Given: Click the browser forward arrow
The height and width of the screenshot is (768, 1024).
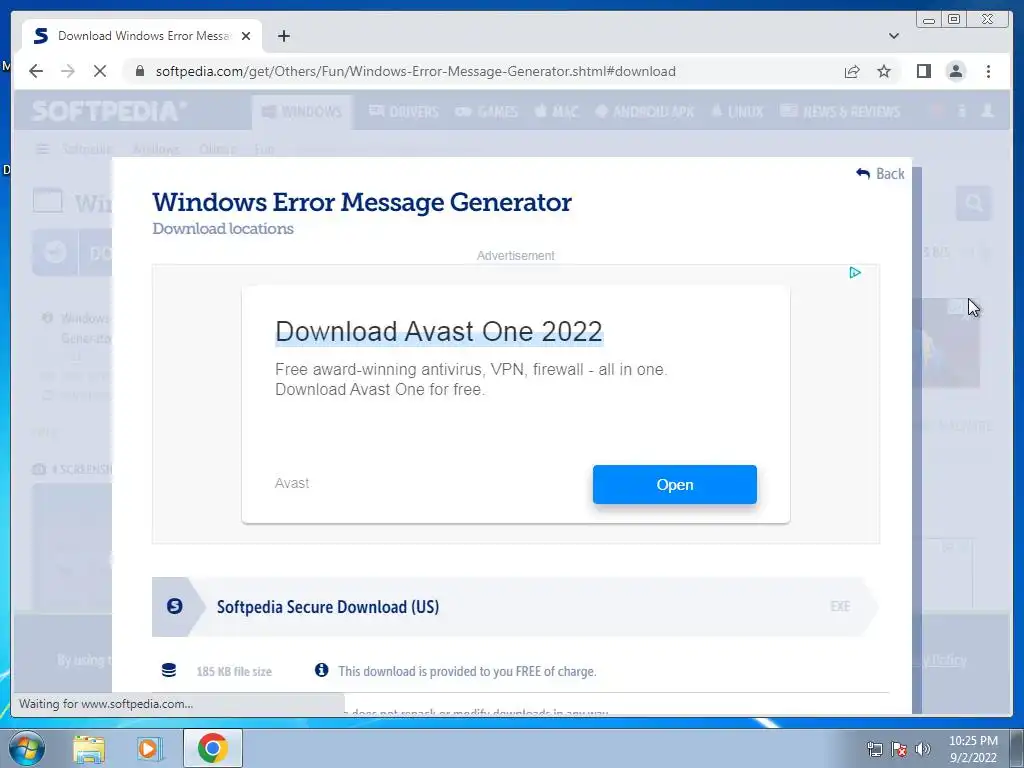Looking at the screenshot, I should click(68, 71).
